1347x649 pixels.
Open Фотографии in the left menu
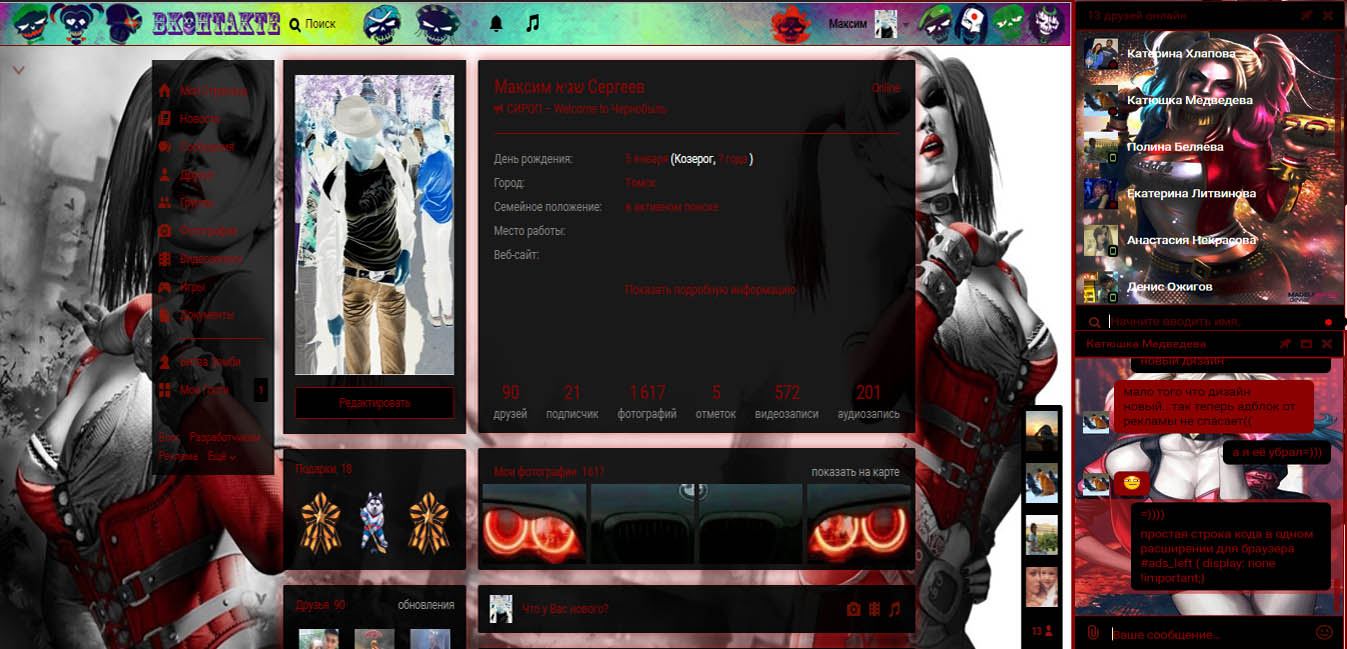click(200, 231)
